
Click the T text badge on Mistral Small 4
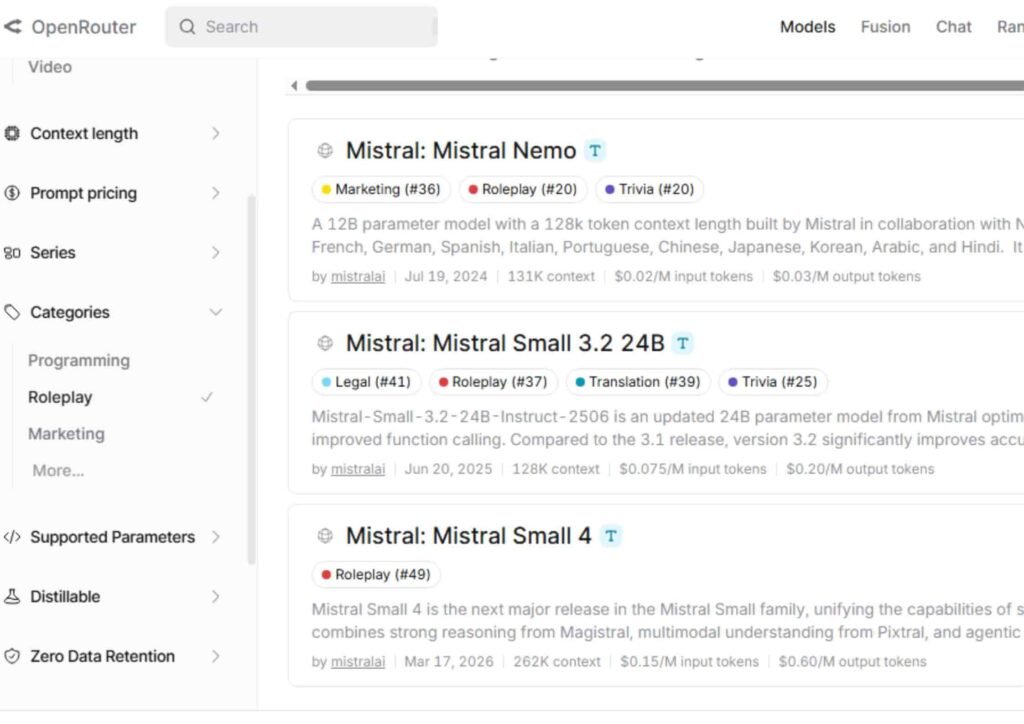(611, 536)
